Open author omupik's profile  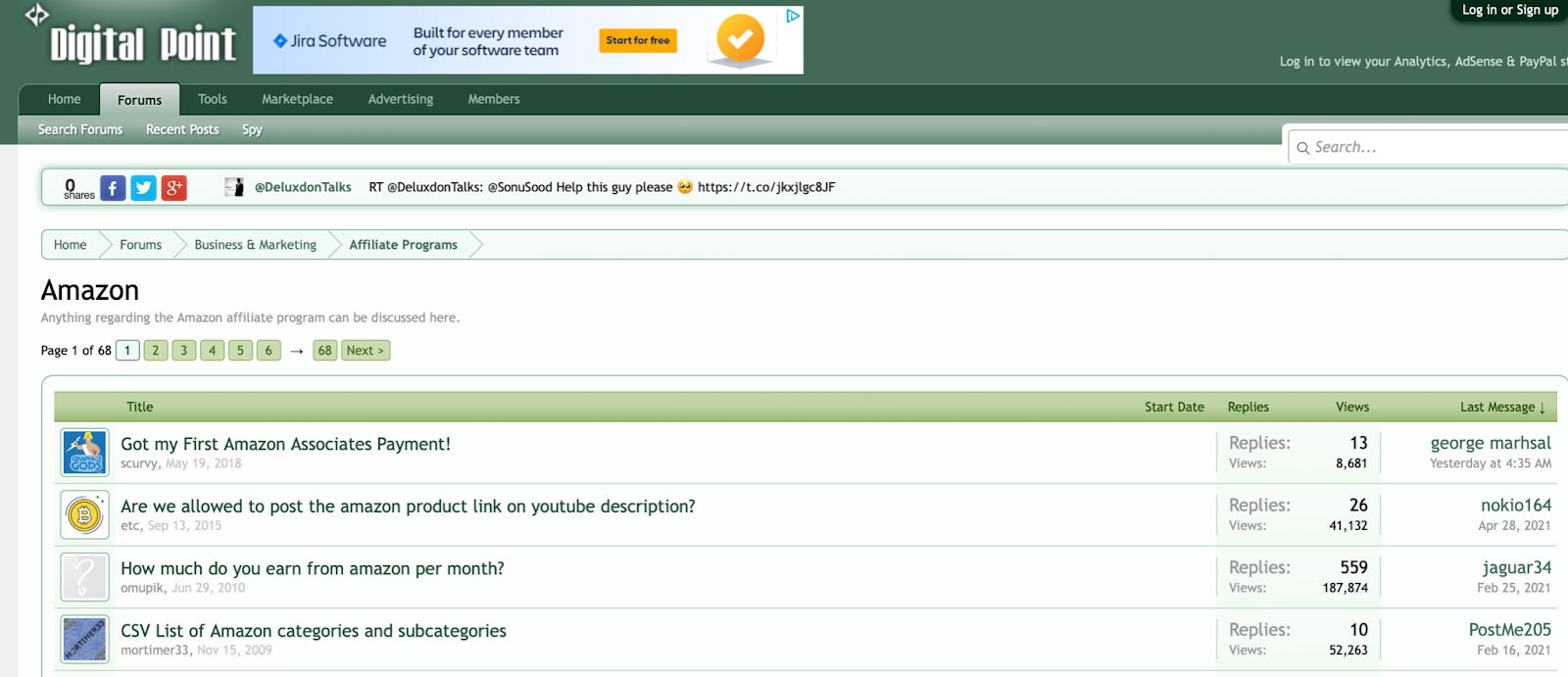point(143,588)
